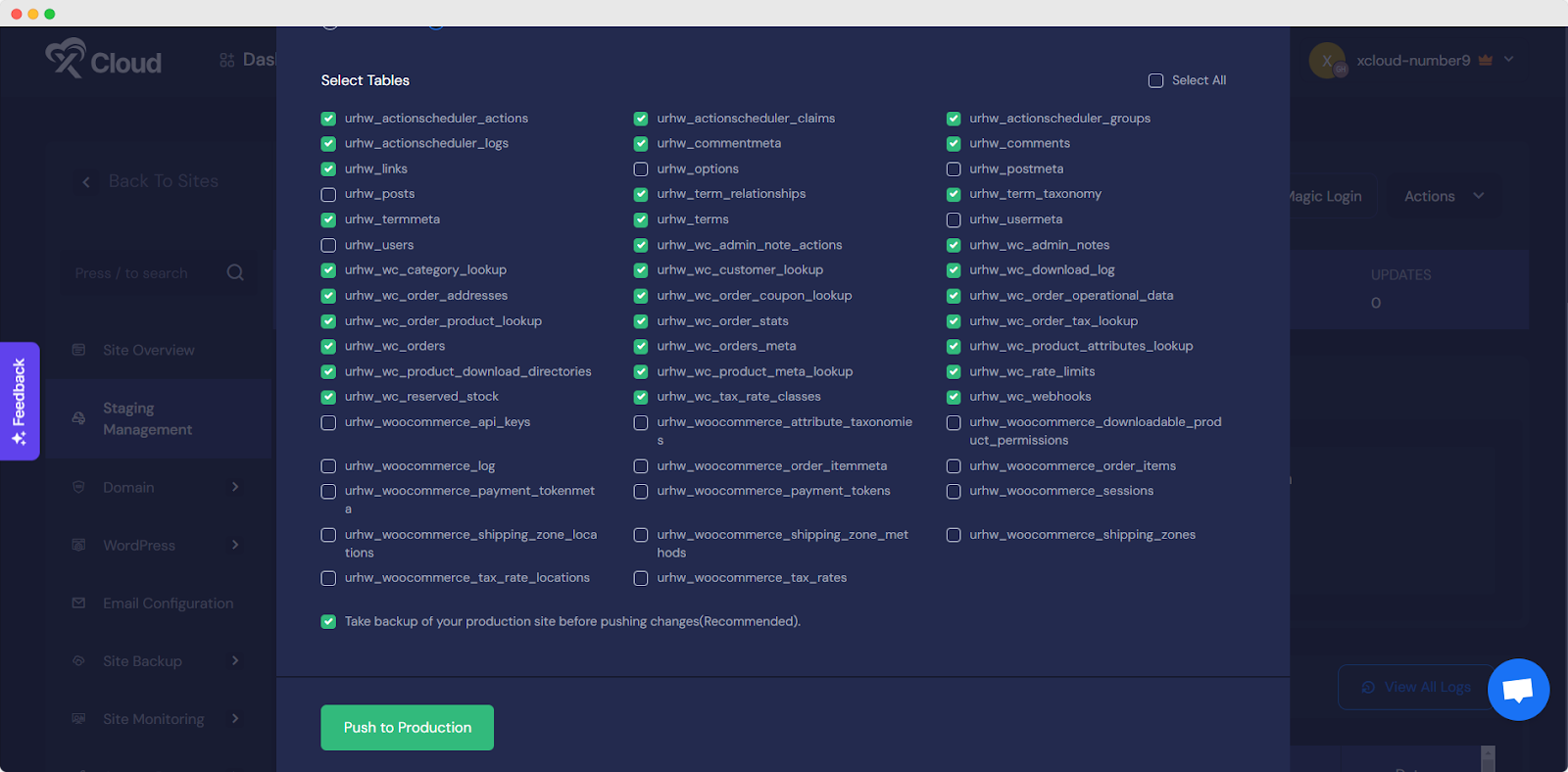Click the Press / to search field
1568x772 pixels.
(147, 273)
